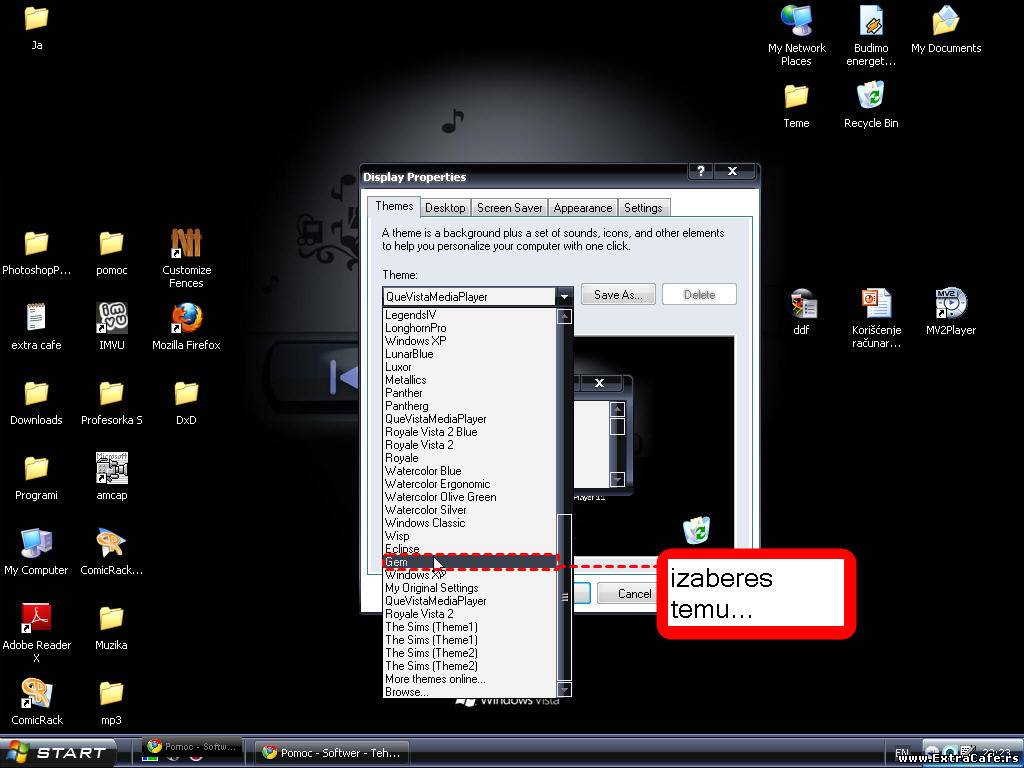Screen dimensions: 1024x768
Task: Open the Mozilla Firefox desktop icon
Action: [186, 319]
